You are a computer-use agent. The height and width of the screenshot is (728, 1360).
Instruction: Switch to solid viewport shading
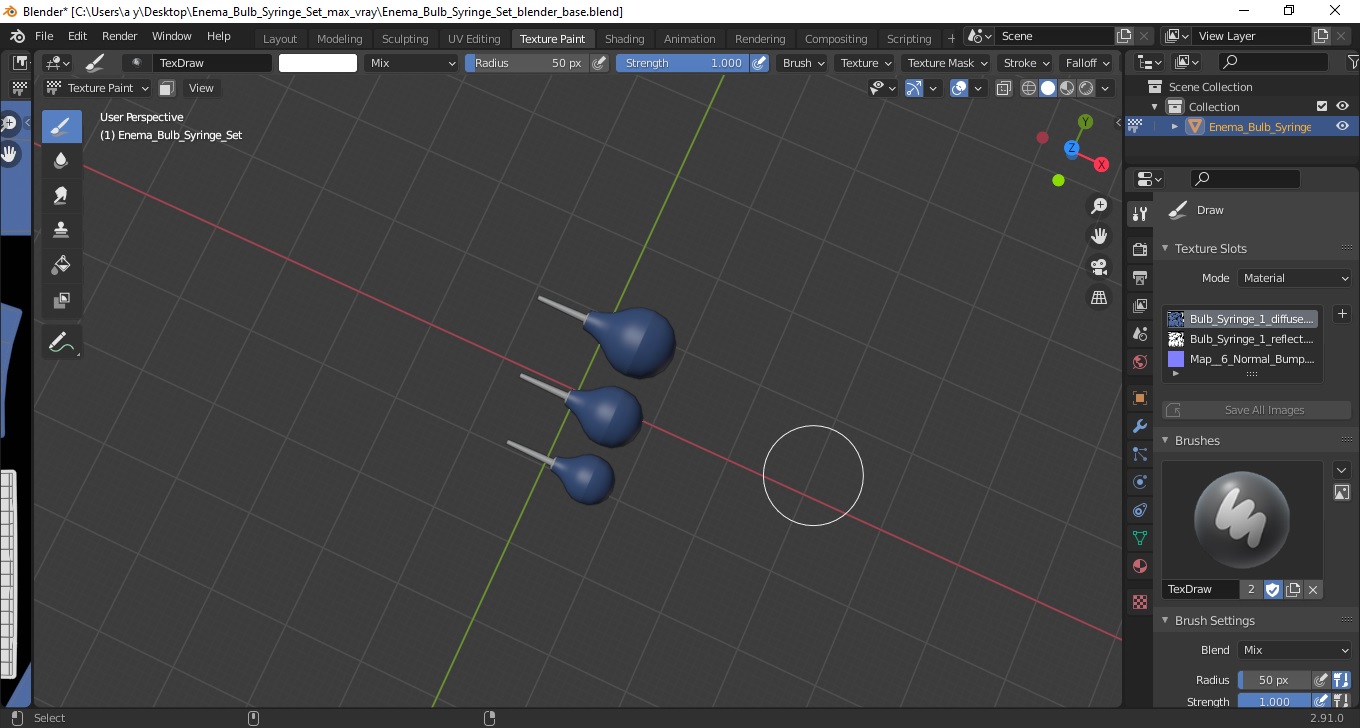tap(1047, 88)
